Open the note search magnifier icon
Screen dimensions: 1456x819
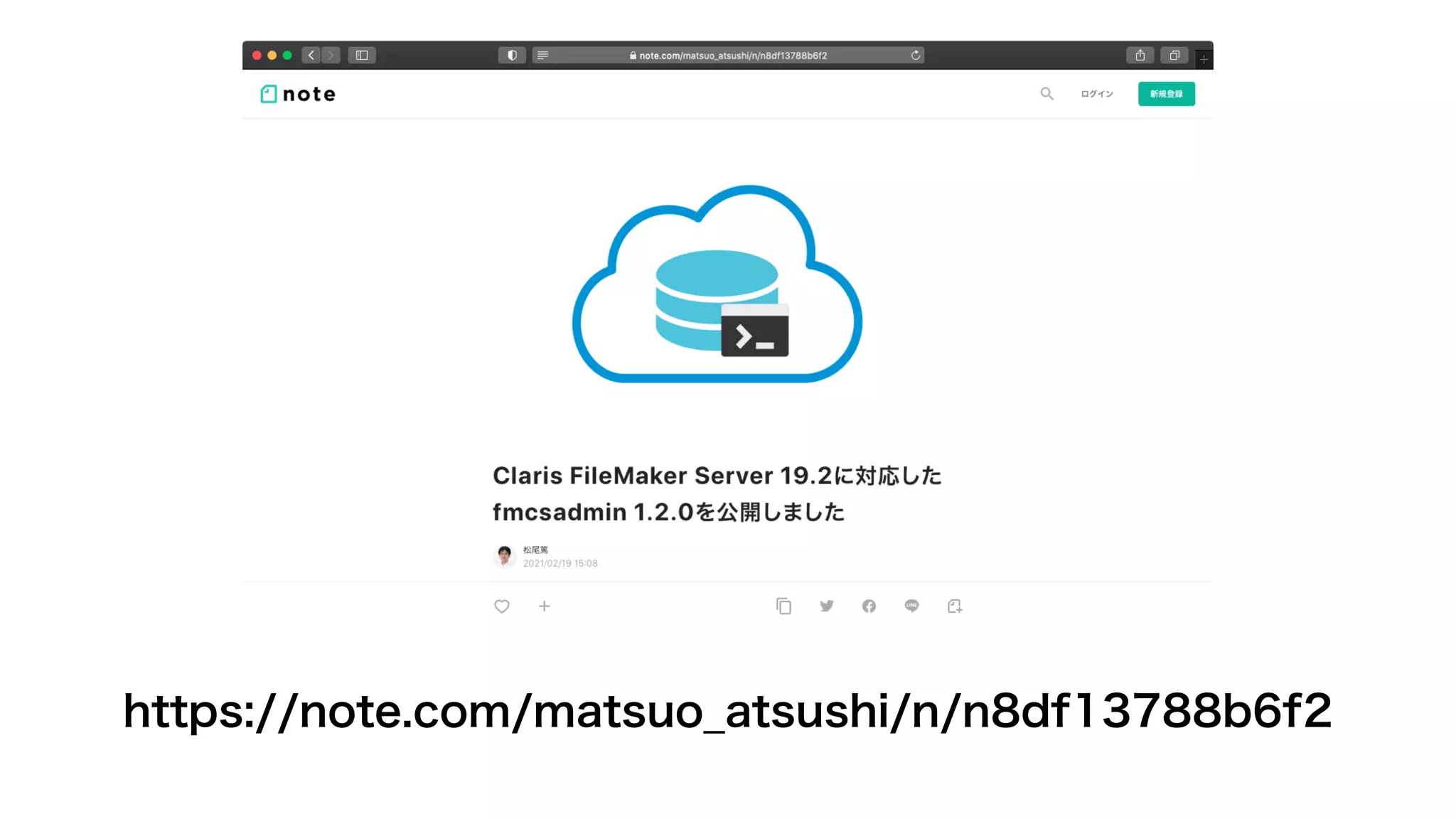[1046, 94]
